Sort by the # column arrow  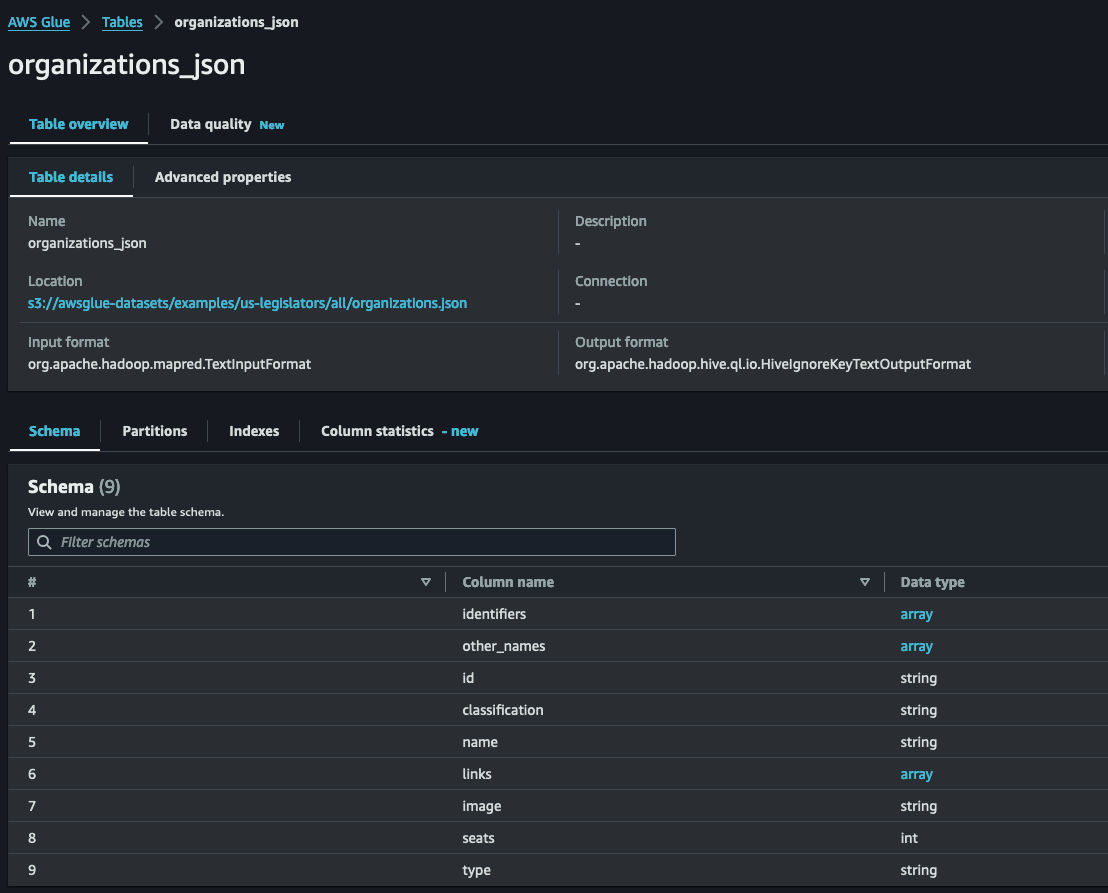426,582
